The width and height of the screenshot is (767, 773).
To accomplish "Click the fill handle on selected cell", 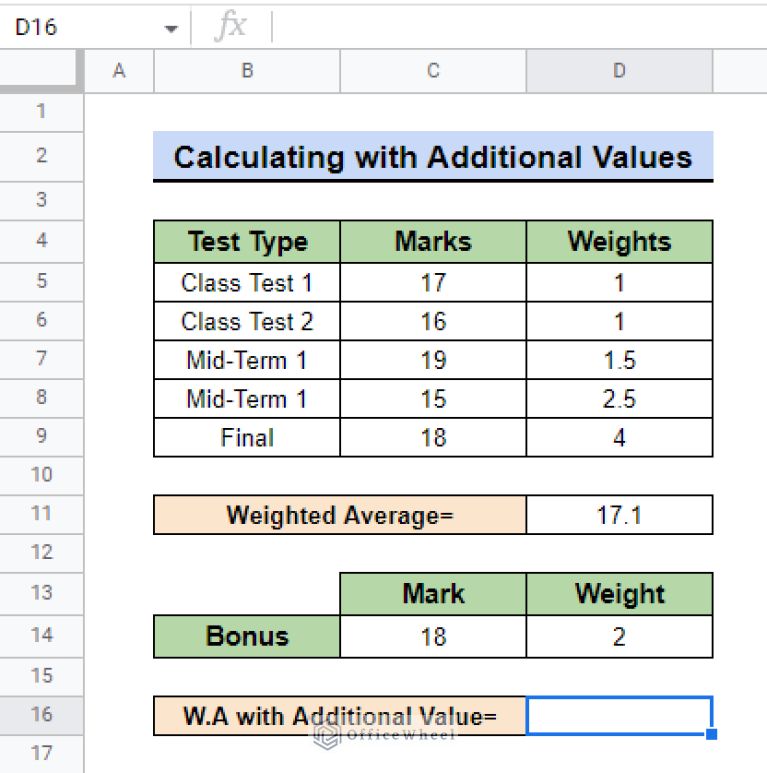I will coord(712,735).
